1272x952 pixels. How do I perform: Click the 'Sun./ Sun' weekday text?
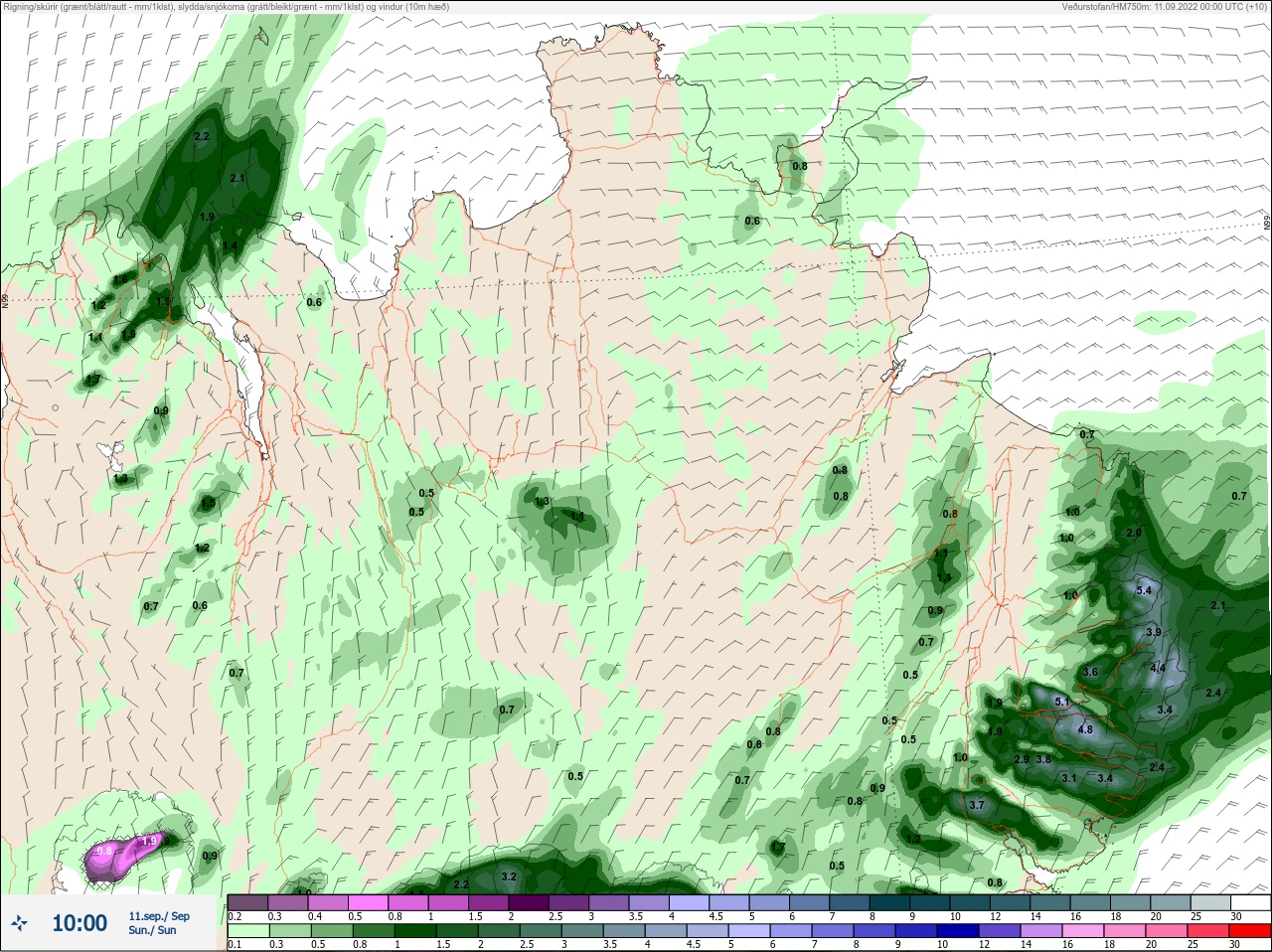point(152,930)
